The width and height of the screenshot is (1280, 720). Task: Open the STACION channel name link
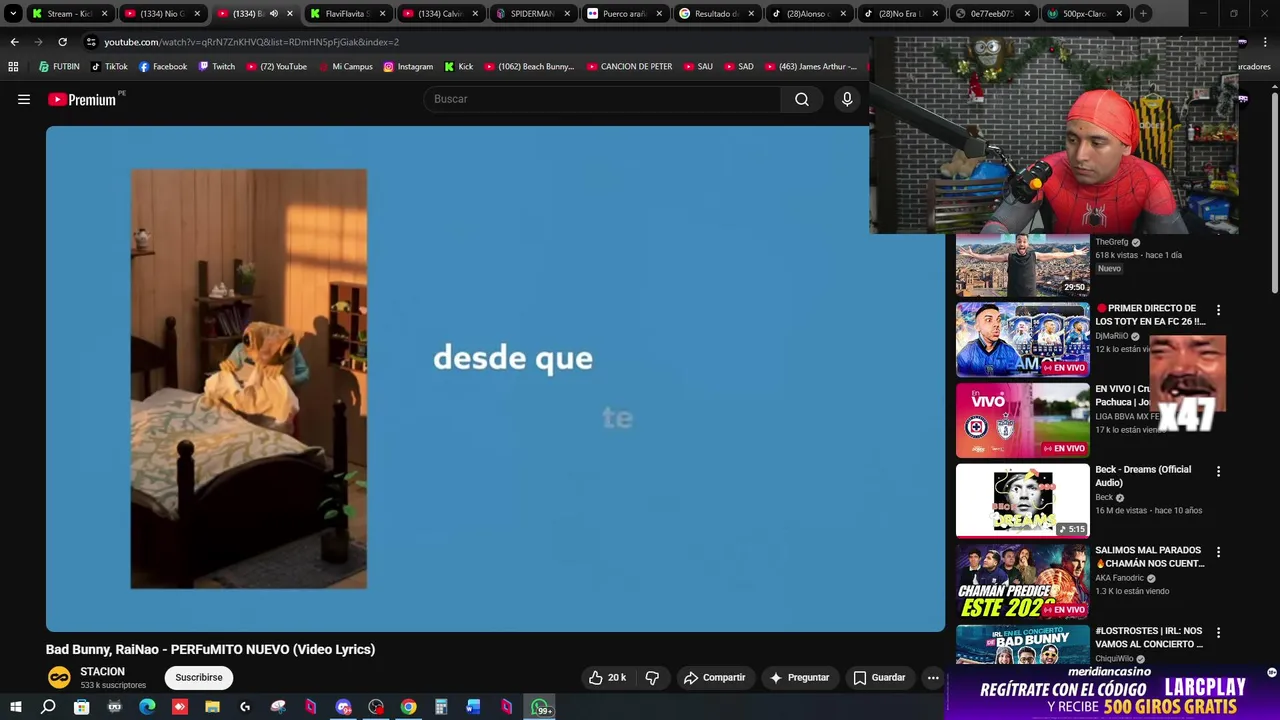(x=103, y=672)
